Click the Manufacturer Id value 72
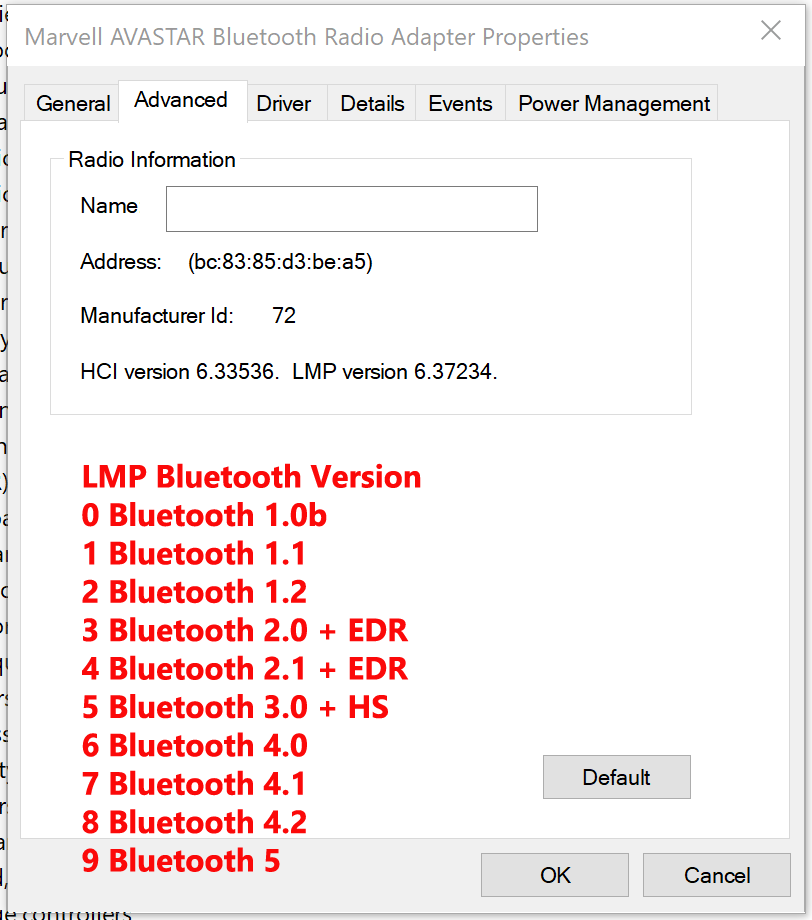 pyautogui.click(x=284, y=316)
